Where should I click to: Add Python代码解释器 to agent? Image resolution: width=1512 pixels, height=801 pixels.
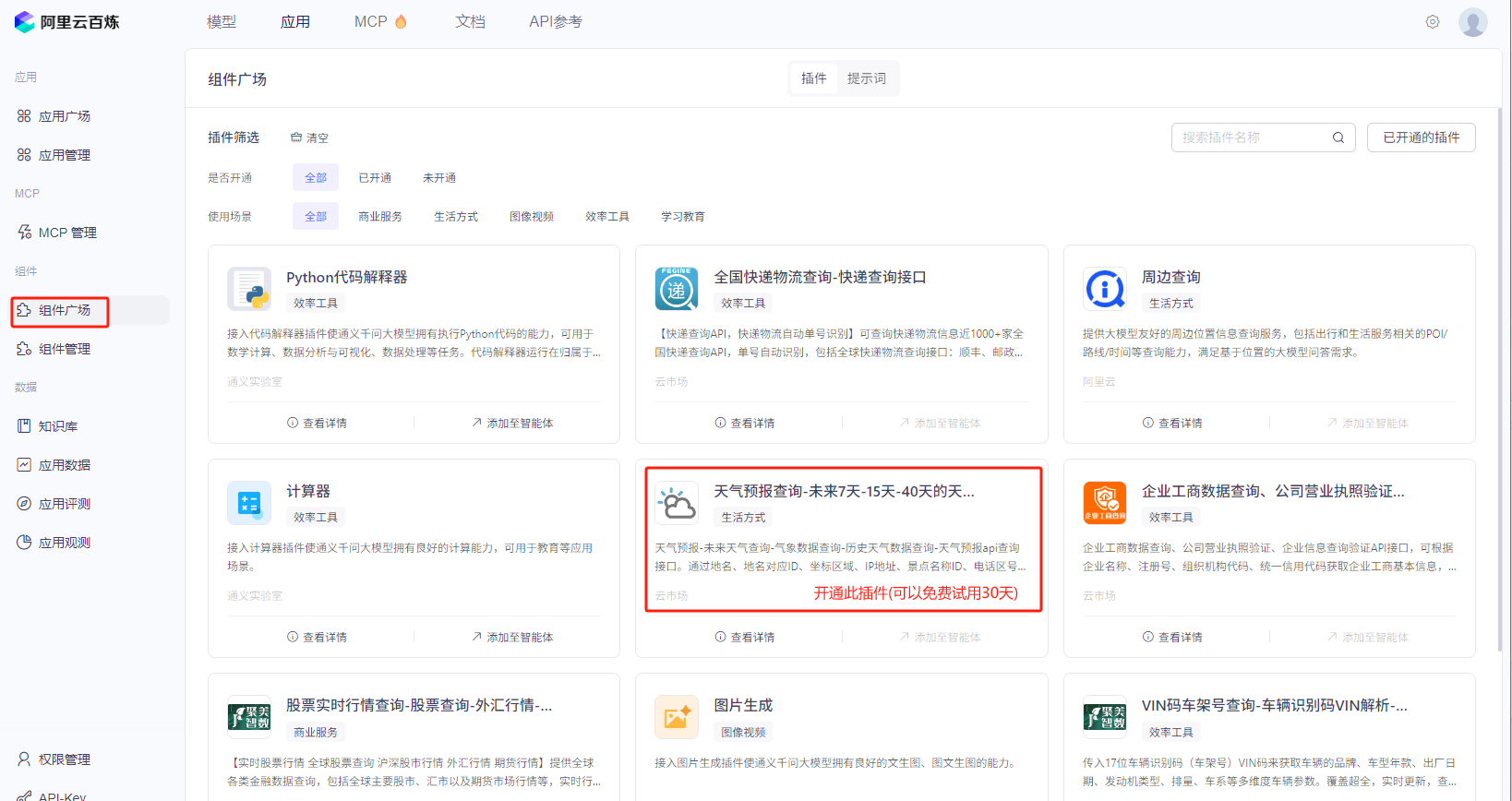[x=512, y=423]
